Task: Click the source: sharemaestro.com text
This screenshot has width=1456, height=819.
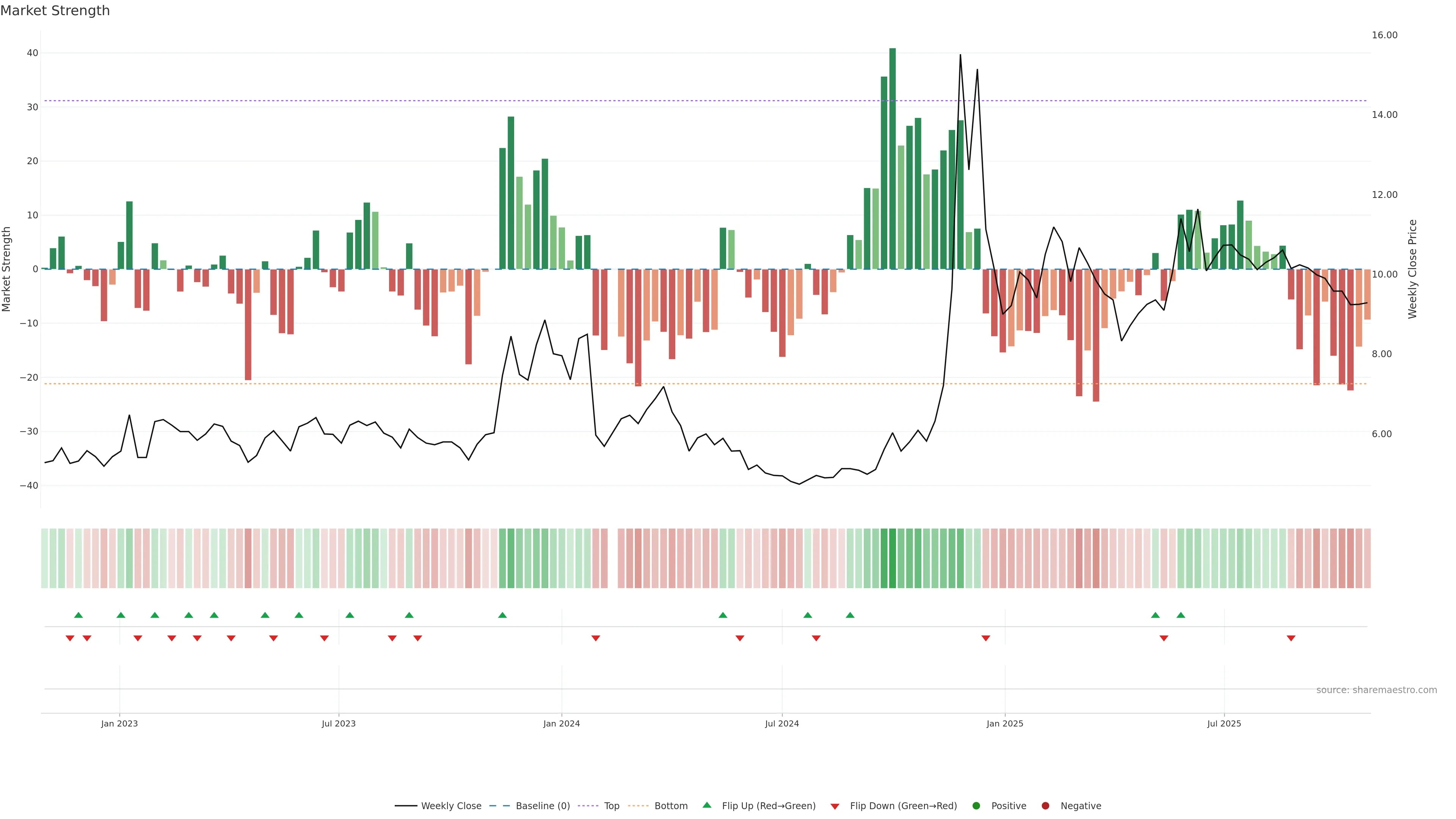Action: 1376,690
